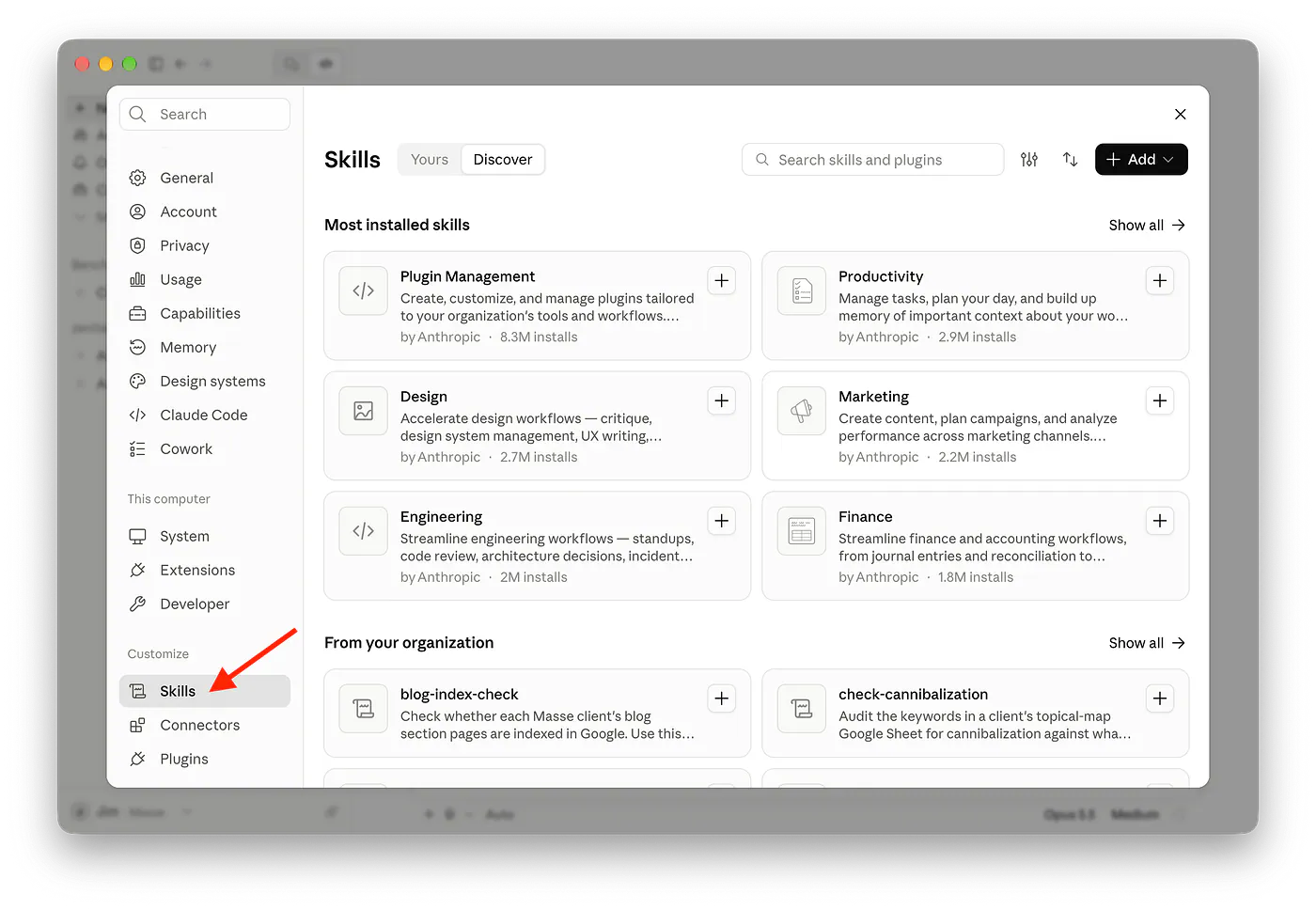View the Usage section
1316x910 pixels.
tap(205, 279)
